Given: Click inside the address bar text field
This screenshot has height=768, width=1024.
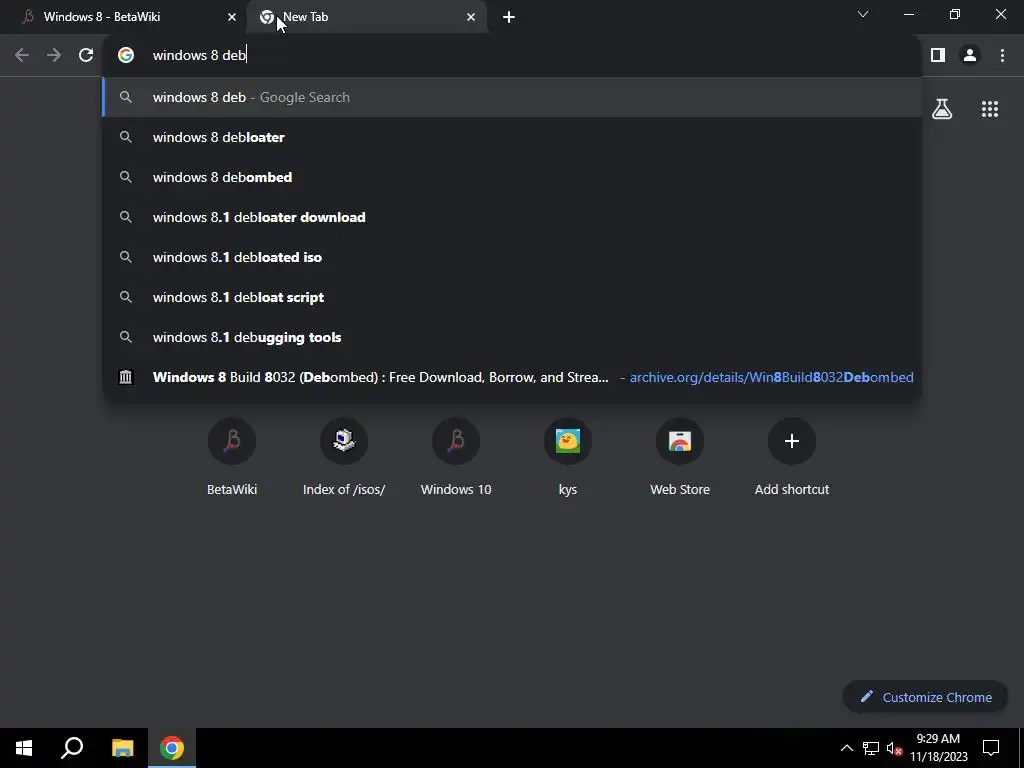Looking at the screenshot, I should [522, 55].
